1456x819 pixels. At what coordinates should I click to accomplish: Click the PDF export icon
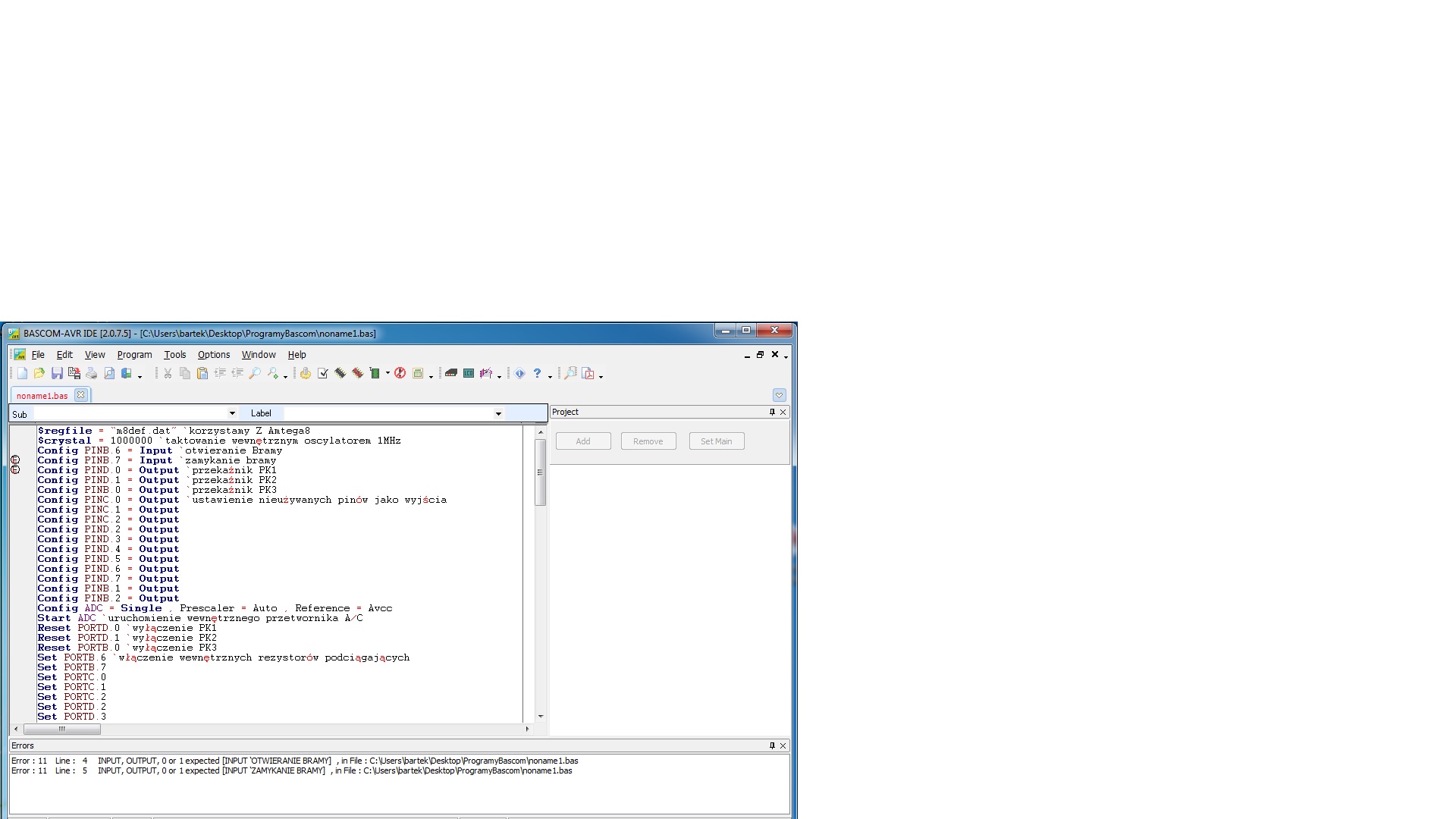[588, 373]
